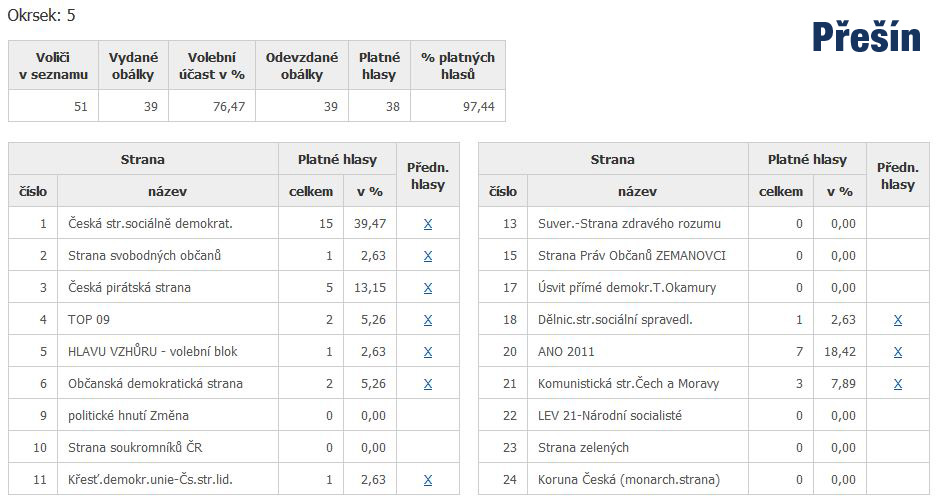Viewport: 938px width, 502px height.
Task: Click the Koruna Česká (monarch.strana) name
Action: (x=629, y=480)
